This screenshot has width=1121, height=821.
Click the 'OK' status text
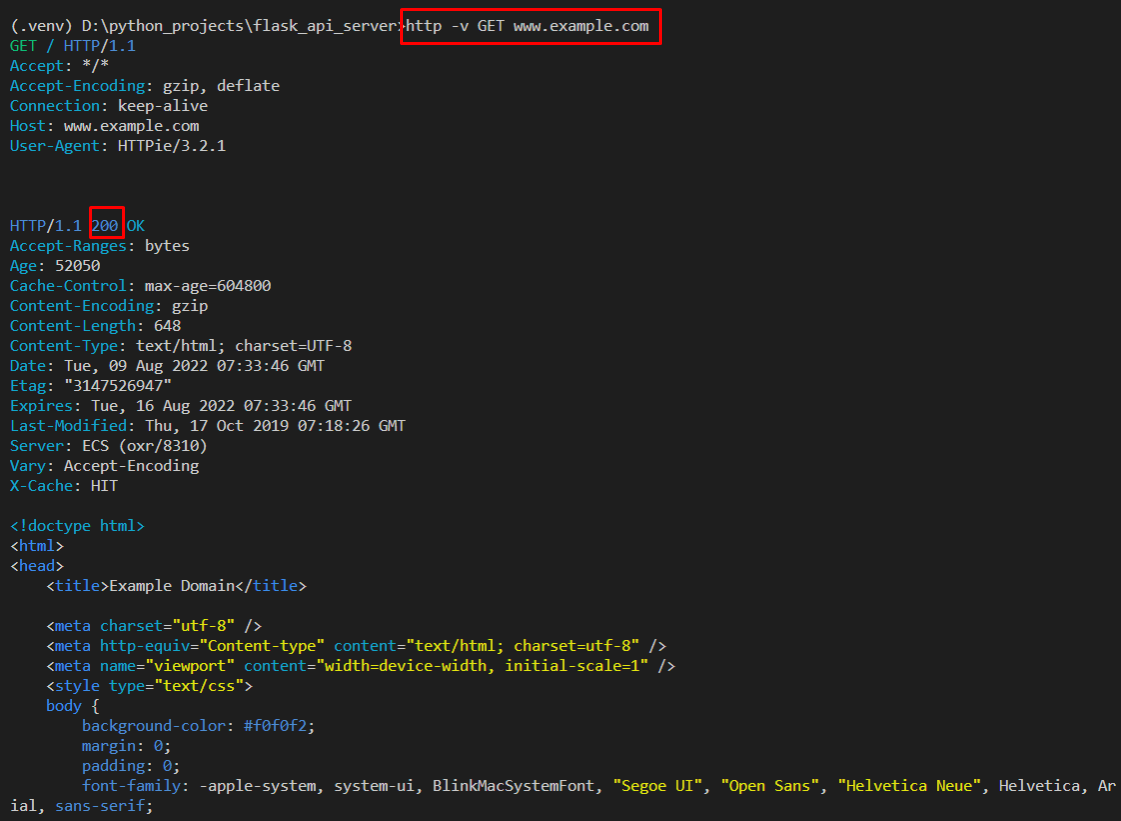(x=136, y=226)
